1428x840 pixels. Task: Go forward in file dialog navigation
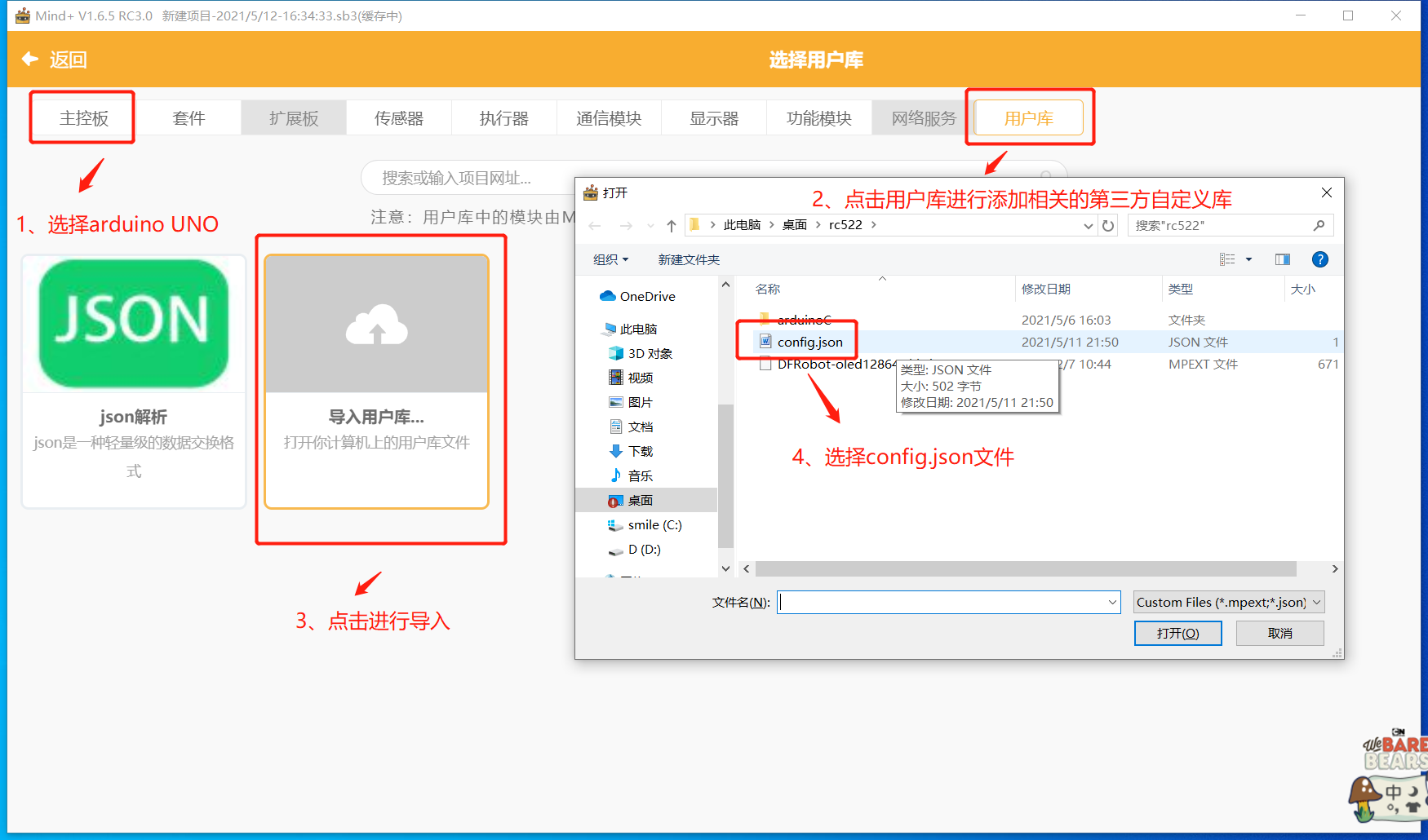tap(626, 225)
